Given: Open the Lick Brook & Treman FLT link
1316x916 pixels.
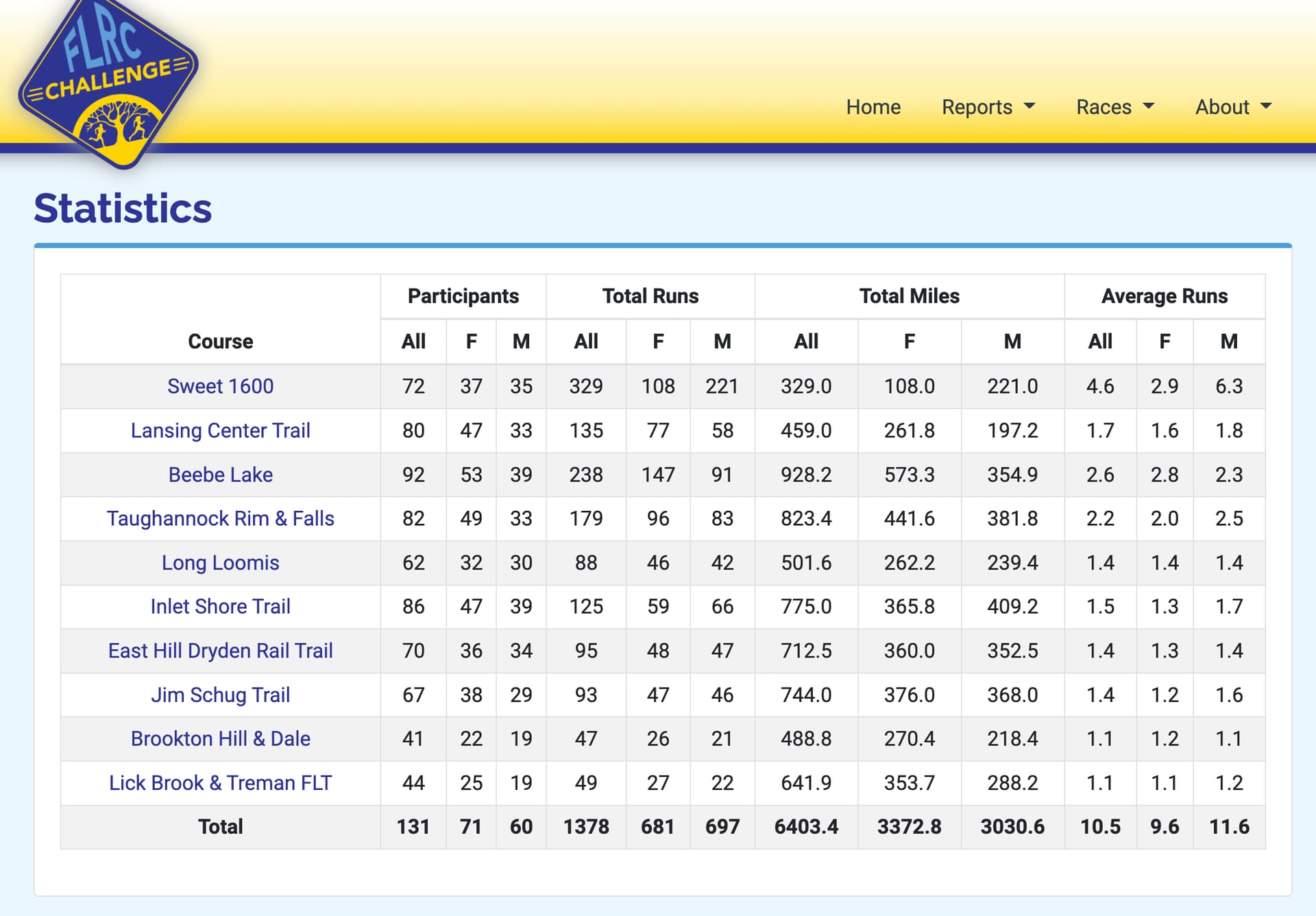Looking at the screenshot, I should [220, 782].
